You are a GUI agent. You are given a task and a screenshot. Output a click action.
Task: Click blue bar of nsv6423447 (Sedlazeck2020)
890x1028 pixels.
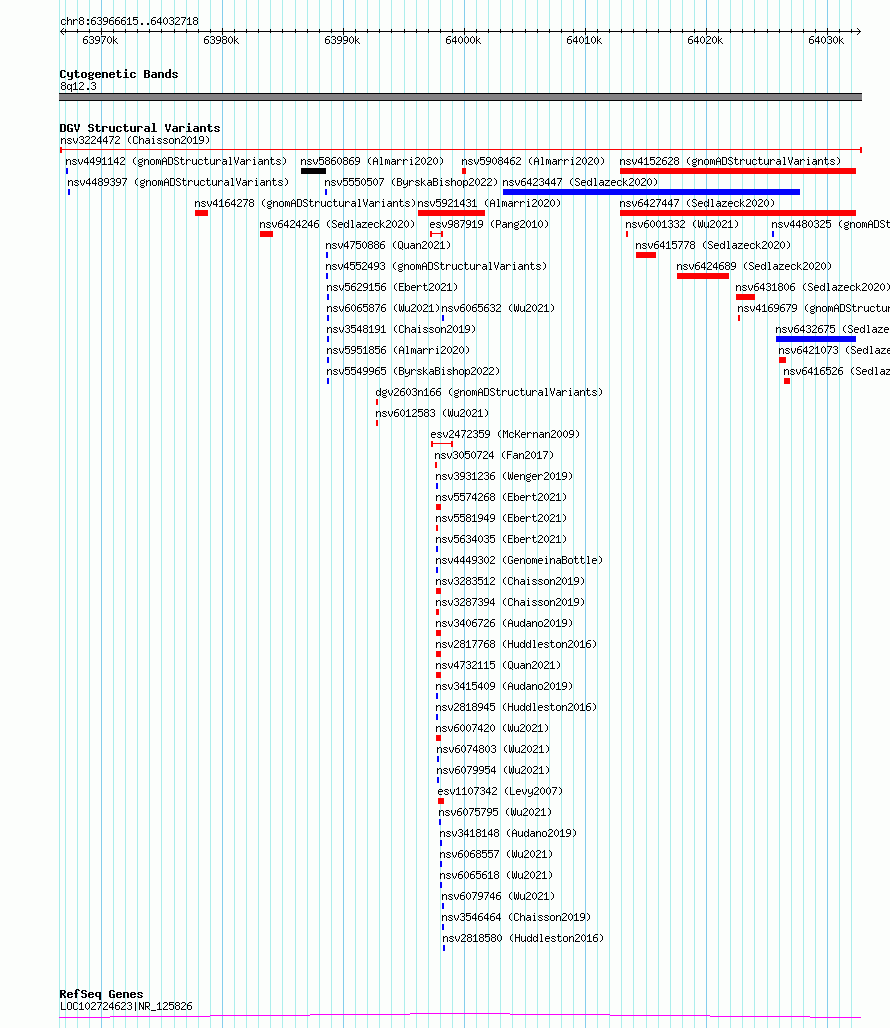[651, 192]
